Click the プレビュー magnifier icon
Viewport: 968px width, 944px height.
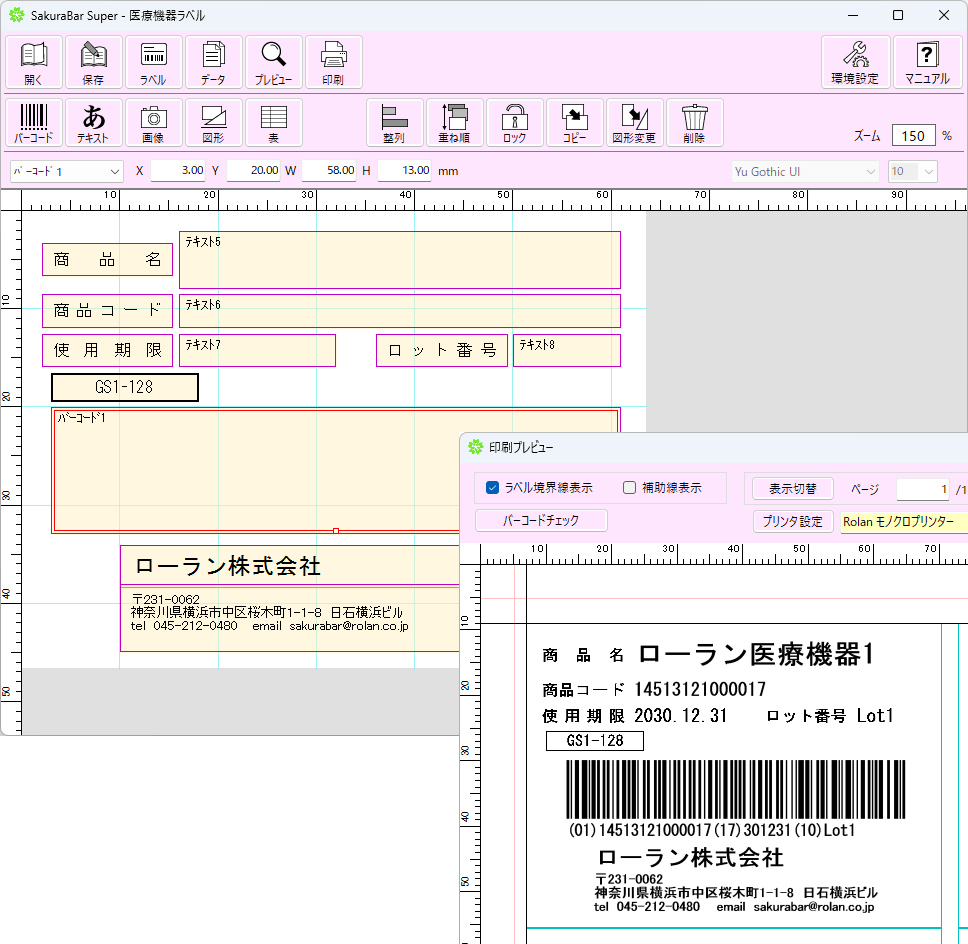[273, 62]
